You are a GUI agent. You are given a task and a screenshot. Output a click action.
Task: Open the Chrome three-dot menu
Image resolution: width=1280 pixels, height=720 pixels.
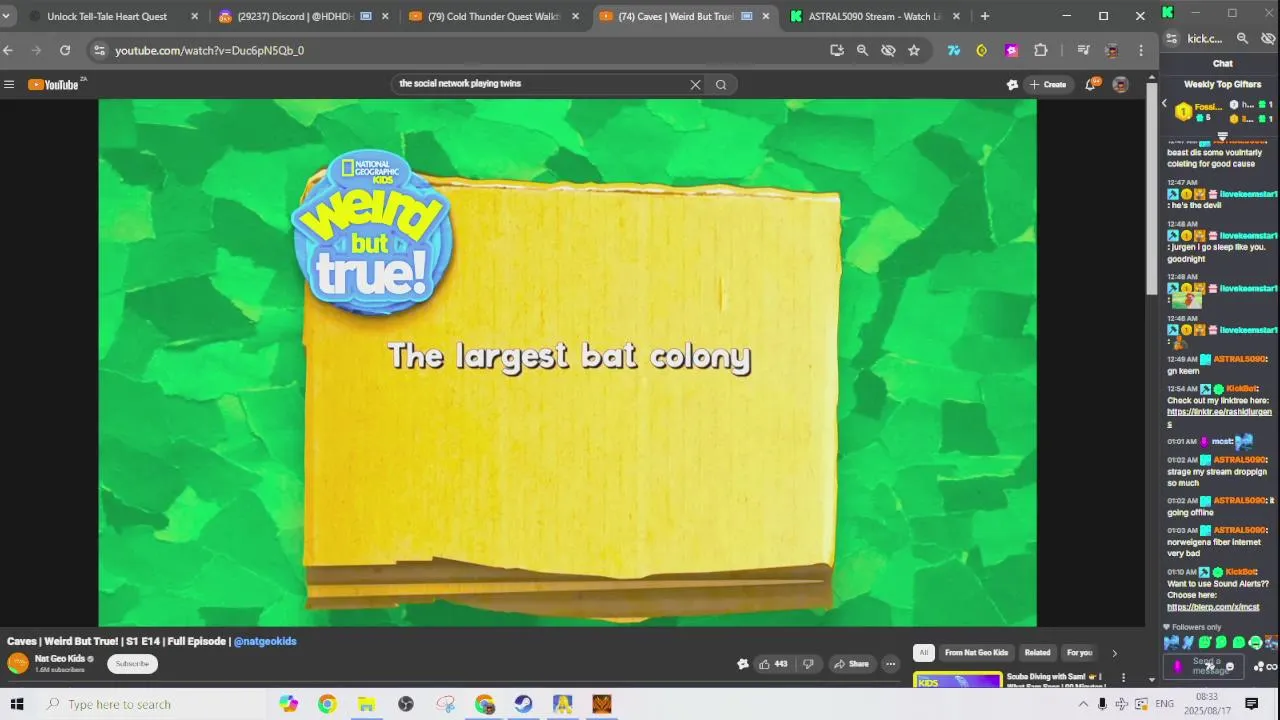click(1141, 50)
